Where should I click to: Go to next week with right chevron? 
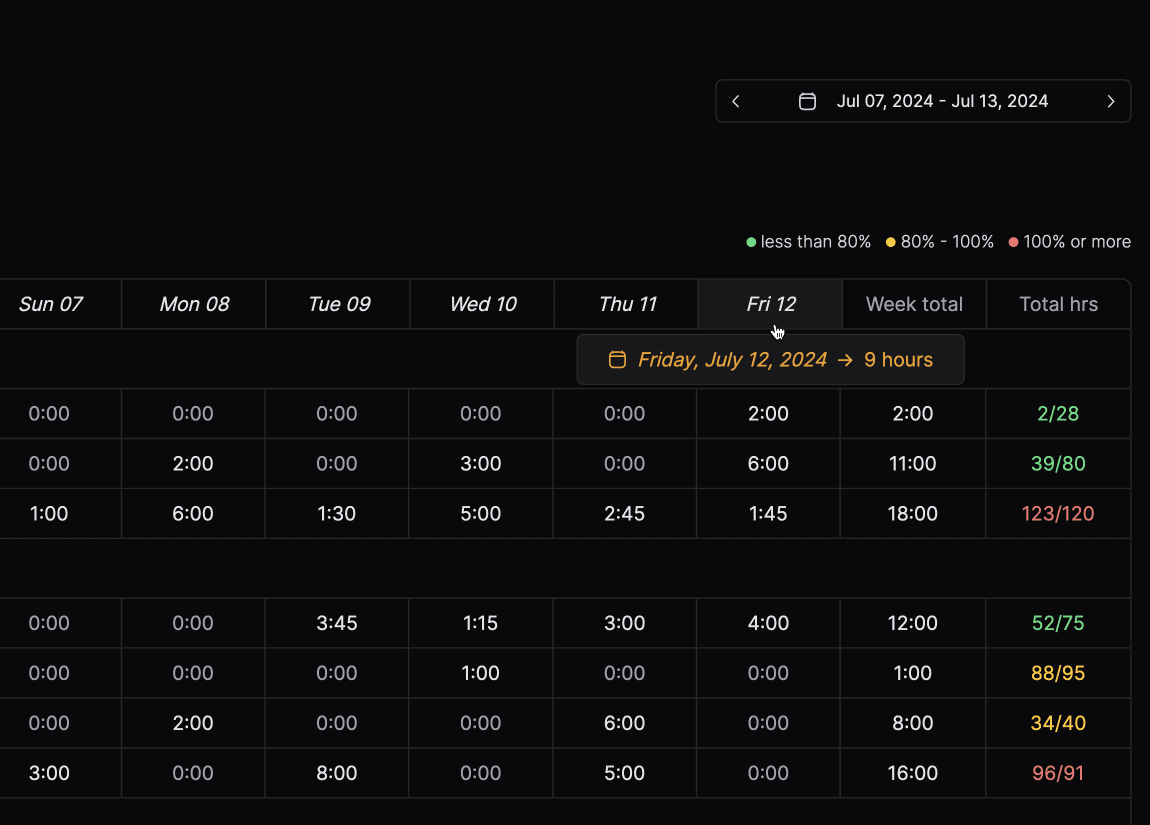[1110, 101]
